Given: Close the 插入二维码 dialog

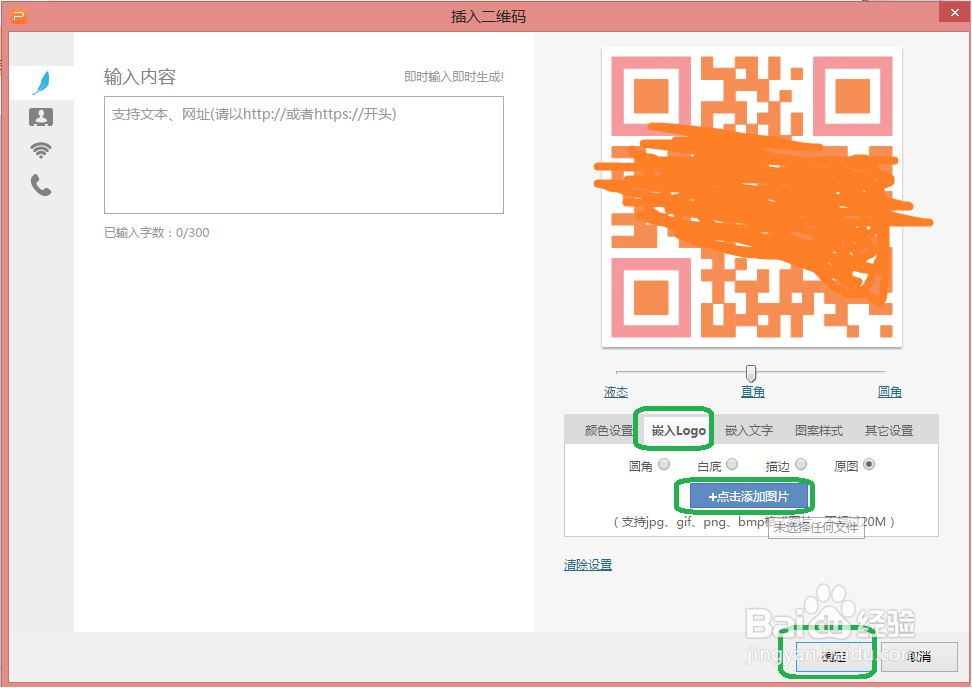Looking at the screenshot, I should [954, 12].
